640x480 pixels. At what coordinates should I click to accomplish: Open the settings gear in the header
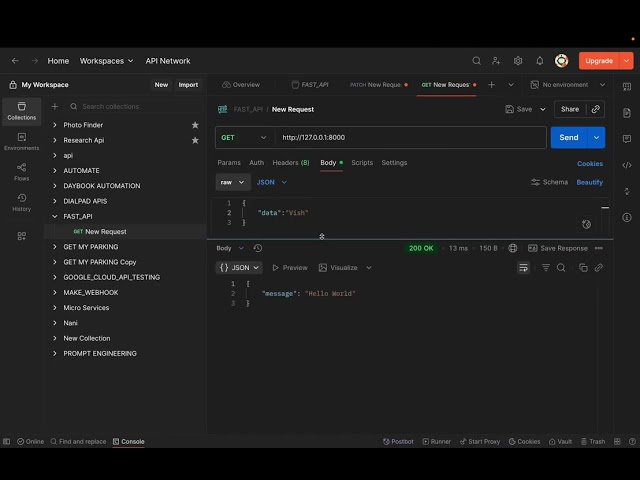(518, 61)
